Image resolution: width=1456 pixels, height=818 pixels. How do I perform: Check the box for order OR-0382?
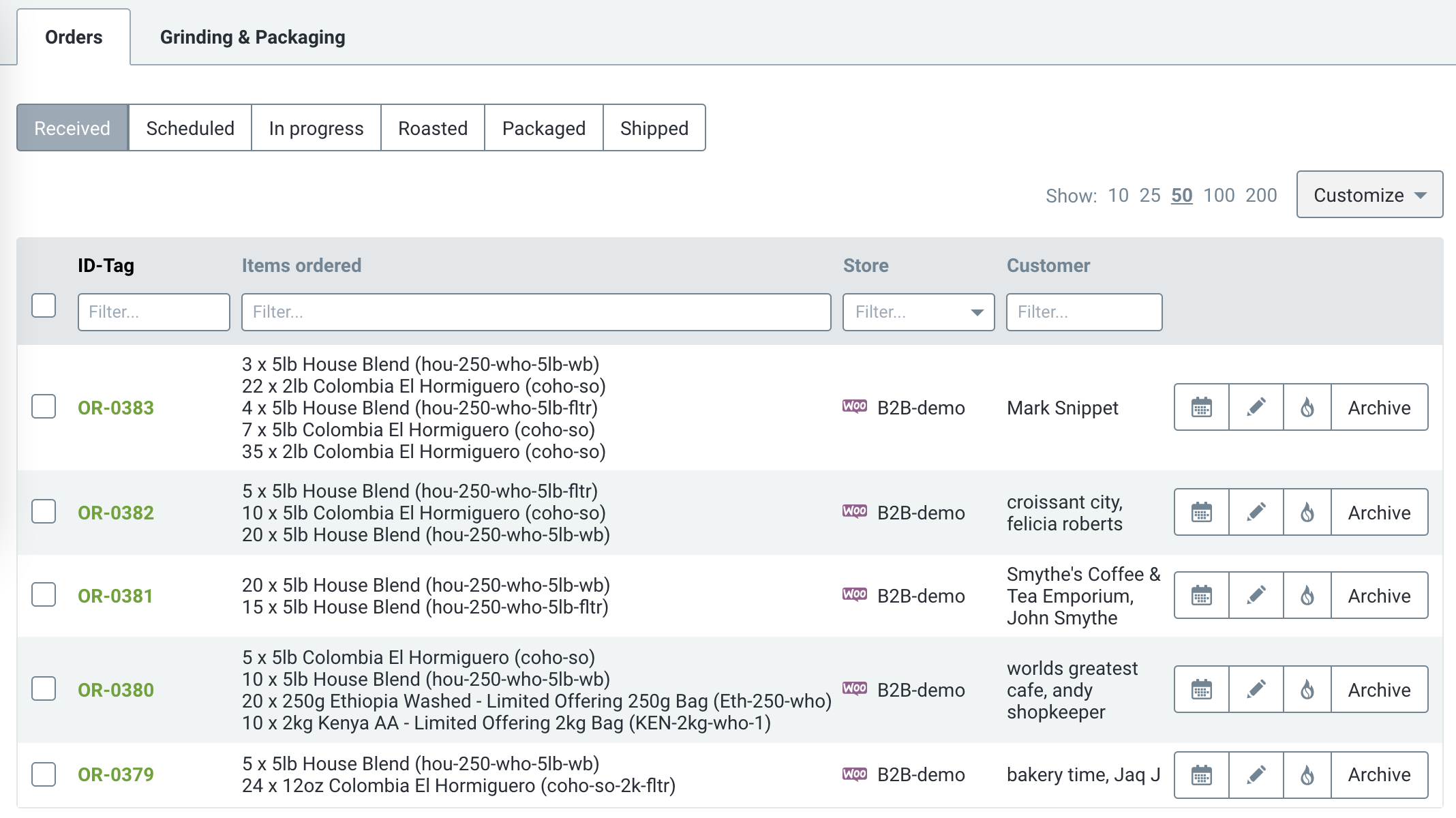click(x=44, y=511)
